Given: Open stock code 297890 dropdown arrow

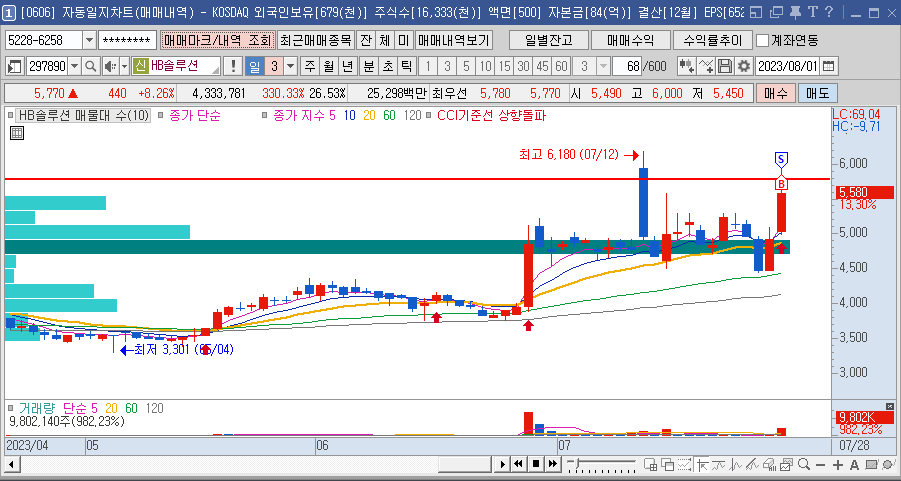Looking at the screenshot, I should pos(75,67).
